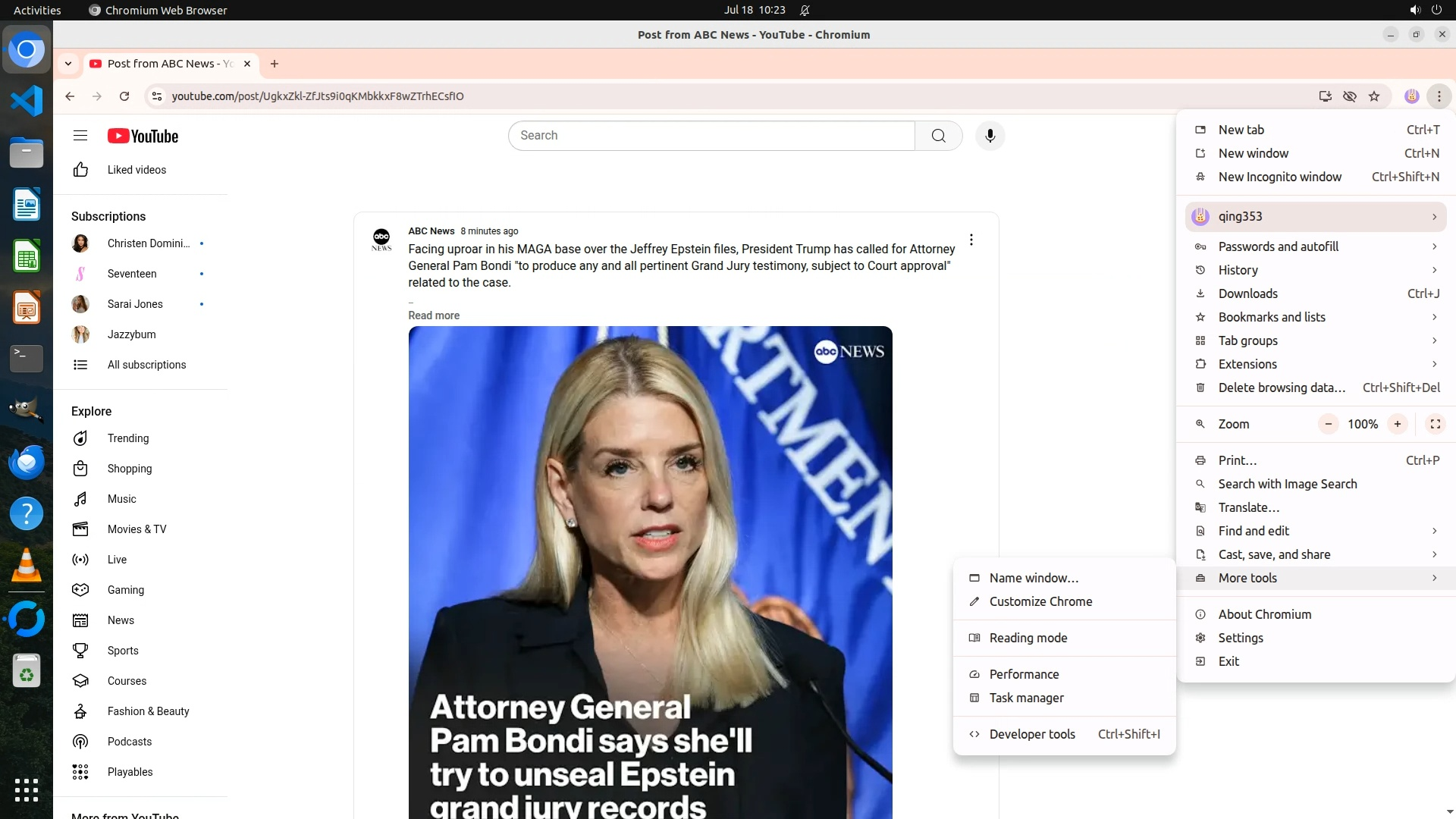The width and height of the screenshot is (1456, 819).
Task: Toggle notifications bell in top bar
Action: (805, 11)
